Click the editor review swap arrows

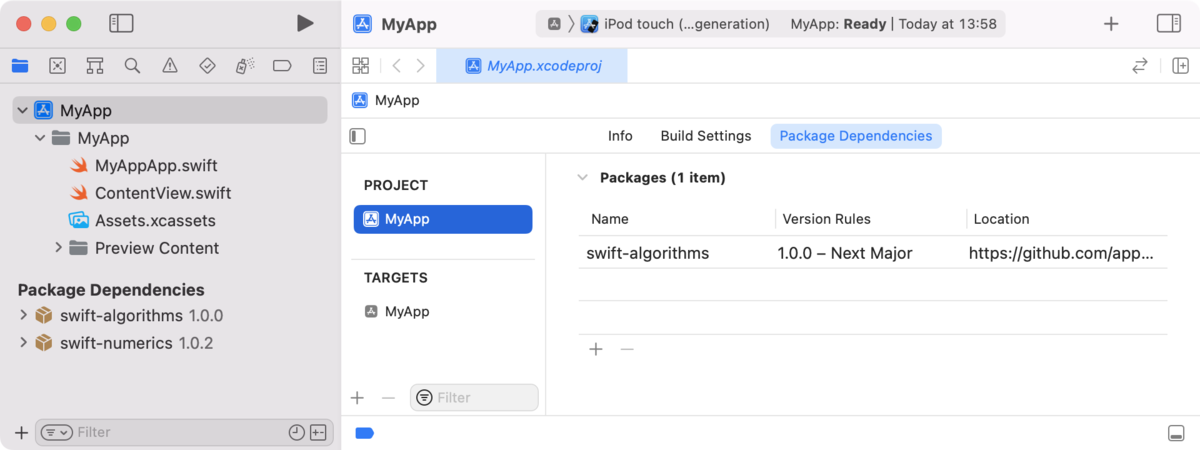click(x=1139, y=66)
